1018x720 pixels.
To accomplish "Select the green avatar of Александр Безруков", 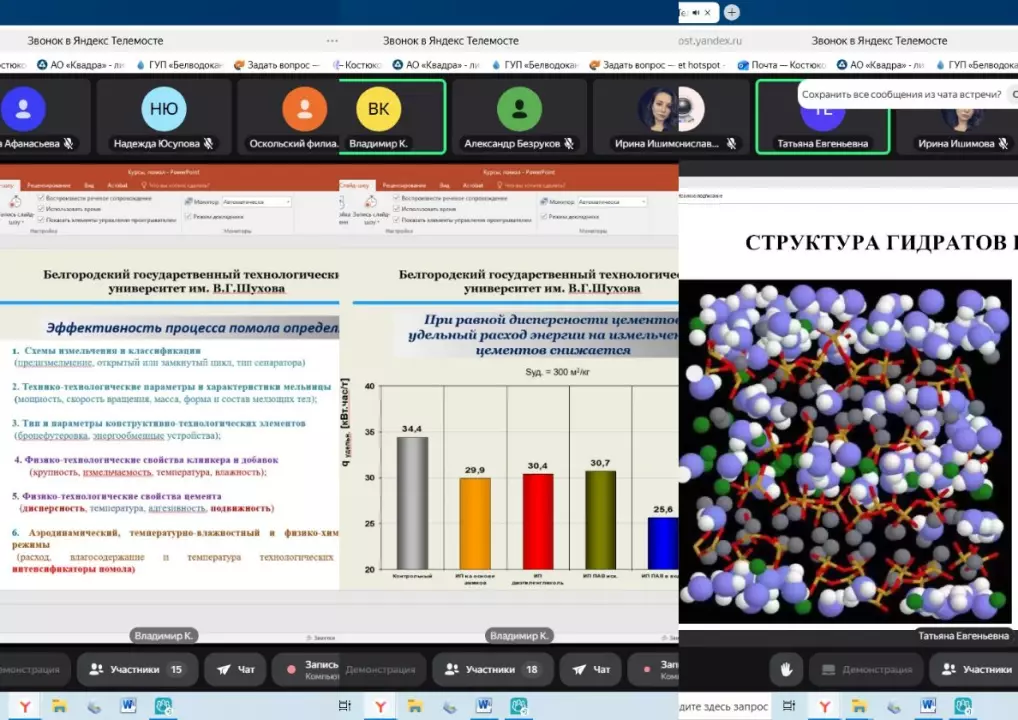I will coord(519,109).
